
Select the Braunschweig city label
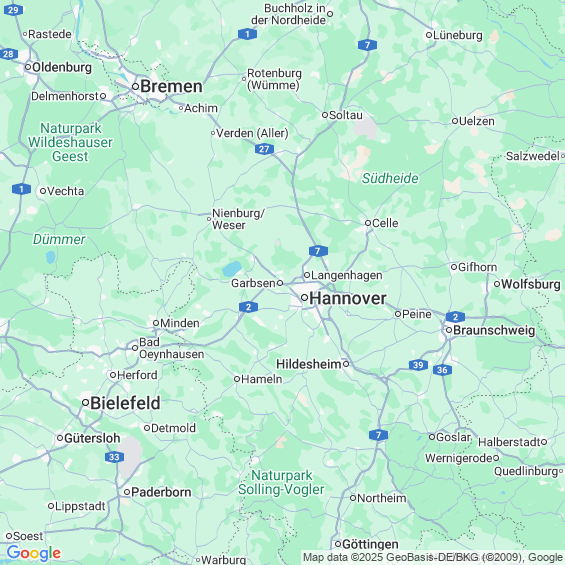[494, 330]
